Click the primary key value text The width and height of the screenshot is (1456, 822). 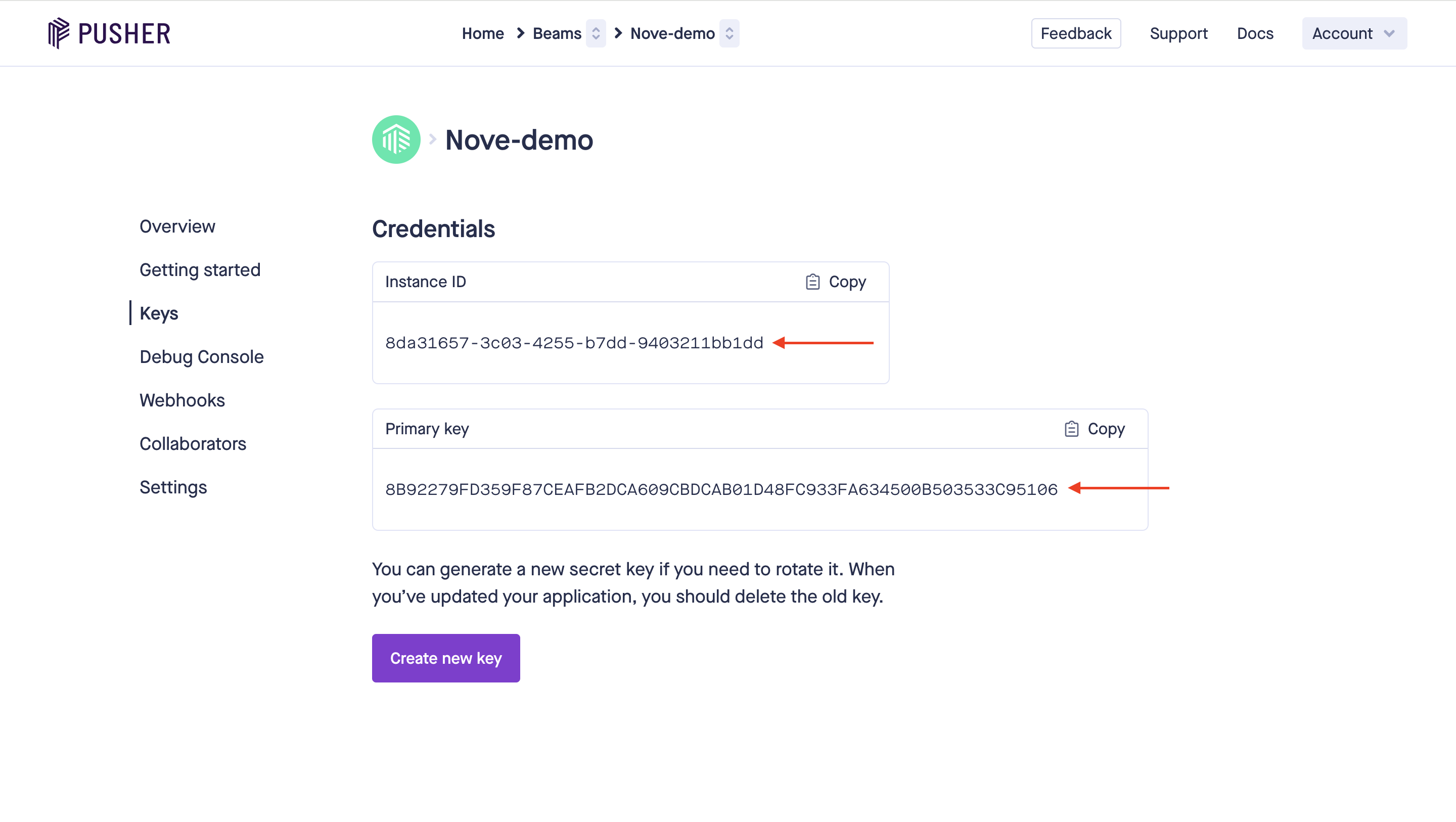(x=720, y=489)
